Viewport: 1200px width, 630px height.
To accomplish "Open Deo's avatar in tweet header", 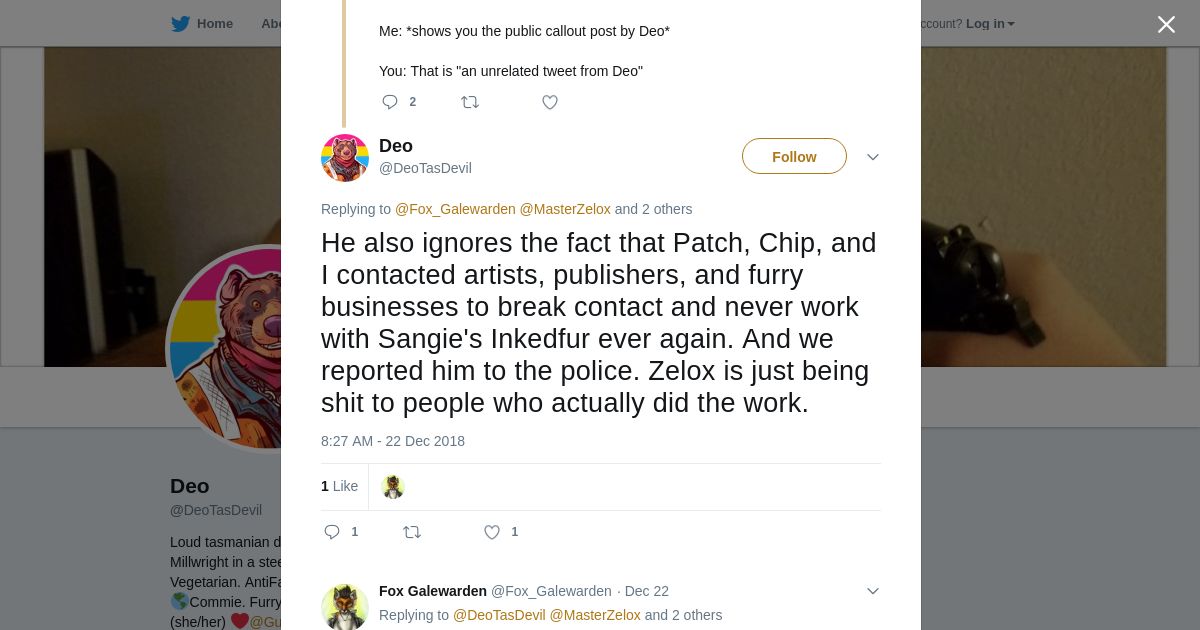I will (x=345, y=157).
